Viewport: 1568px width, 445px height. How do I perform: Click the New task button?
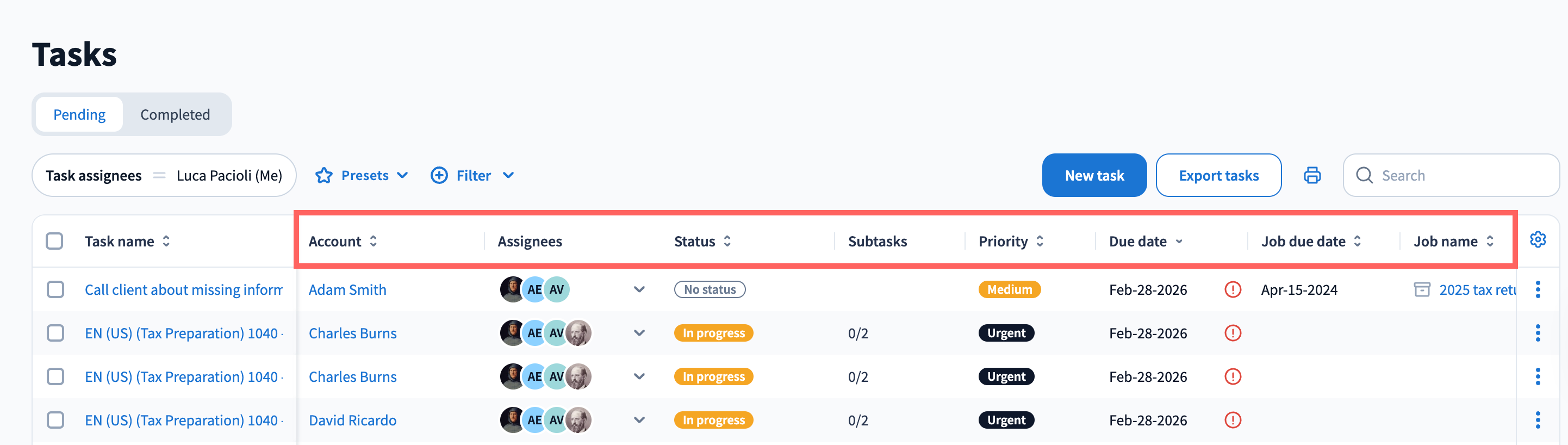coord(1094,175)
